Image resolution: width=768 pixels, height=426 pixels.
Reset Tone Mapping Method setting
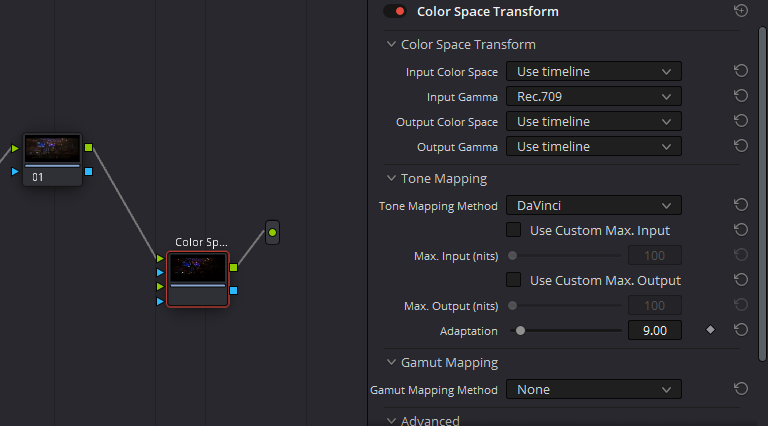coord(741,205)
